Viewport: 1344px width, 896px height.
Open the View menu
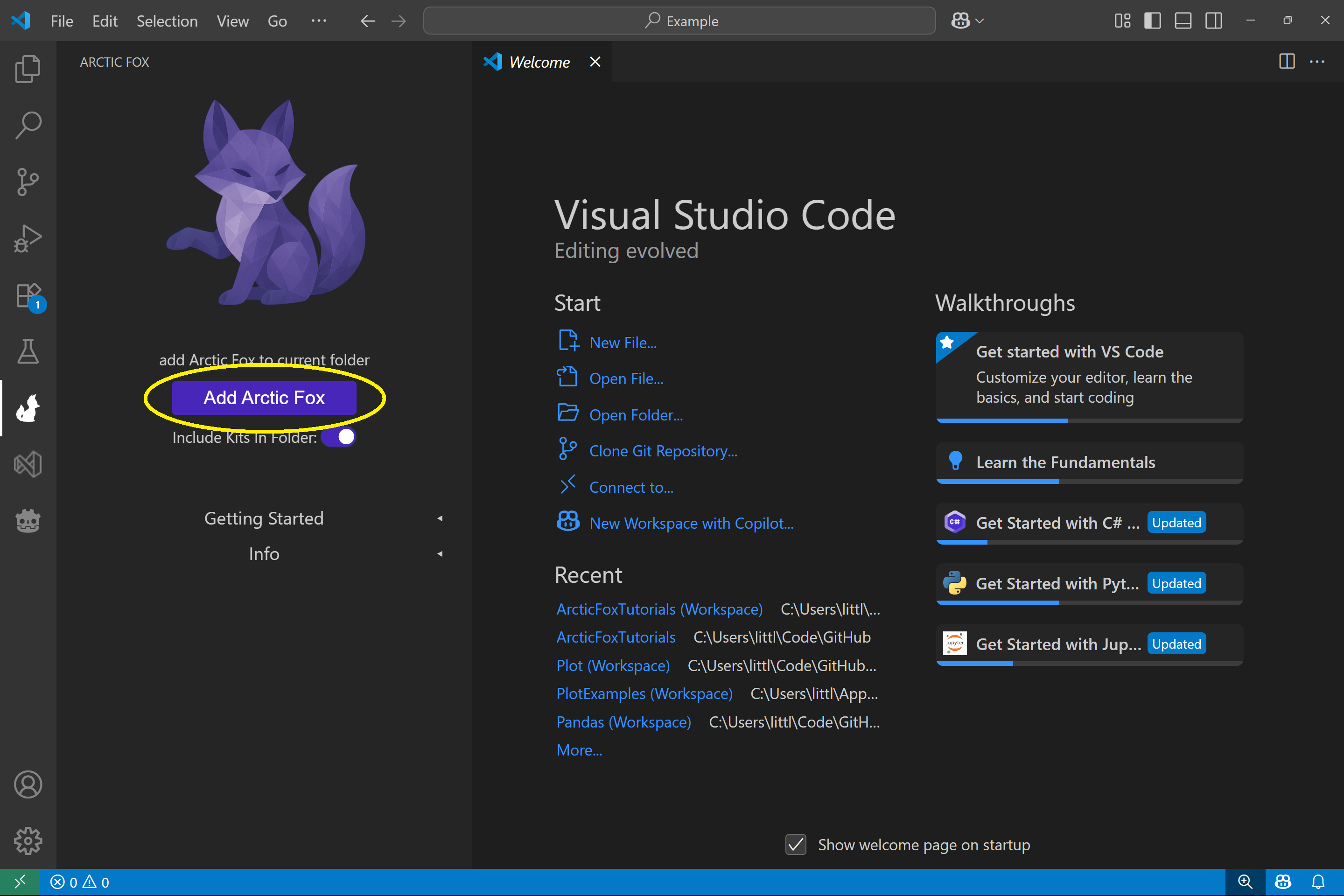(x=232, y=21)
